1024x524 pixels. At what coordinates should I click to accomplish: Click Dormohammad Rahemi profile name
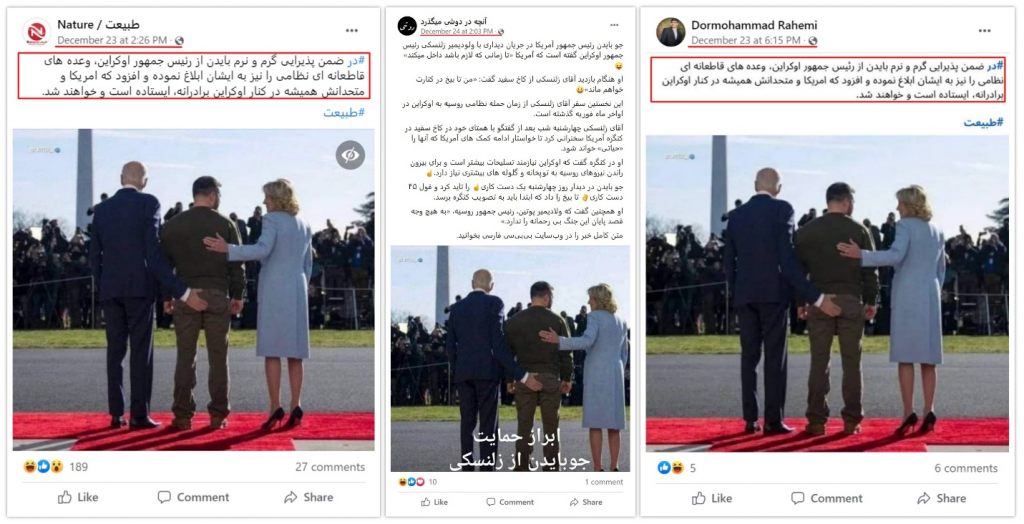pos(754,25)
